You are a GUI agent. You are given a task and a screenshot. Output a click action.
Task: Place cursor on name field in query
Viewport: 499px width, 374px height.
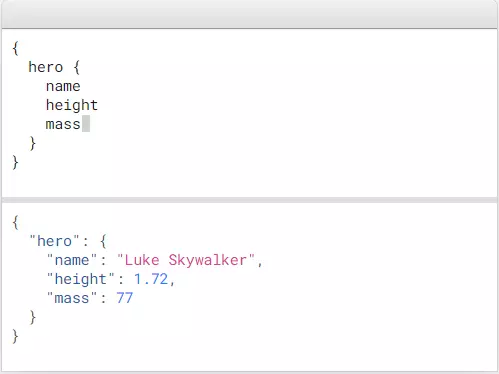[x=63, y=86]
